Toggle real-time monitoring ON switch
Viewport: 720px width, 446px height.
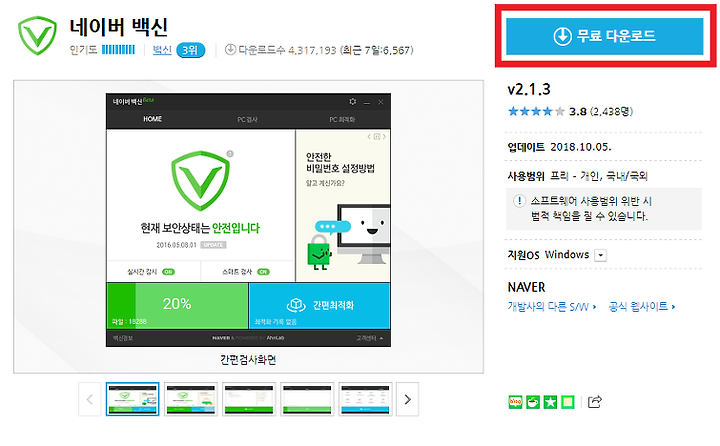169,271
